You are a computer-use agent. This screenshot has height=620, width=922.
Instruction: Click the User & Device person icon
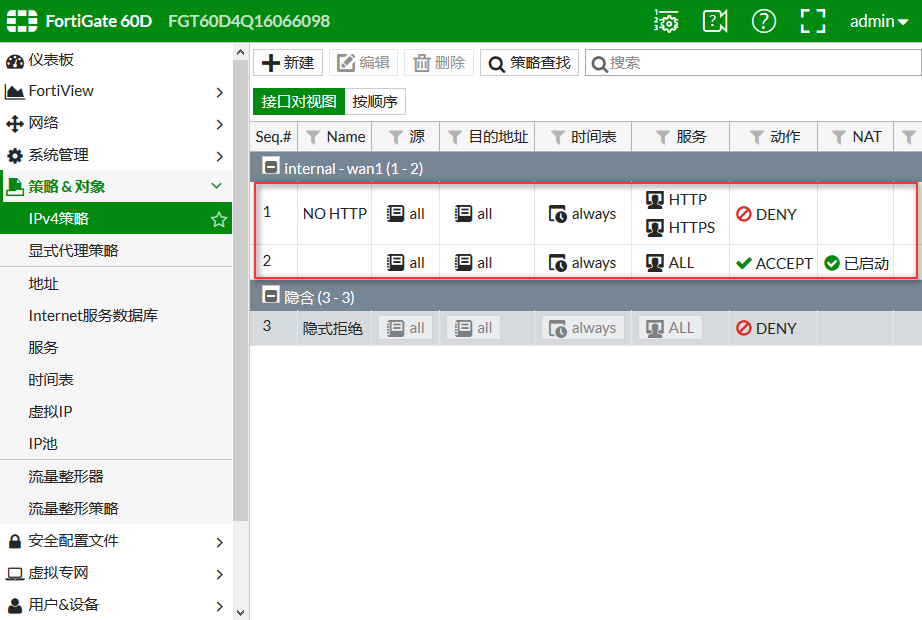pos(15,605)
